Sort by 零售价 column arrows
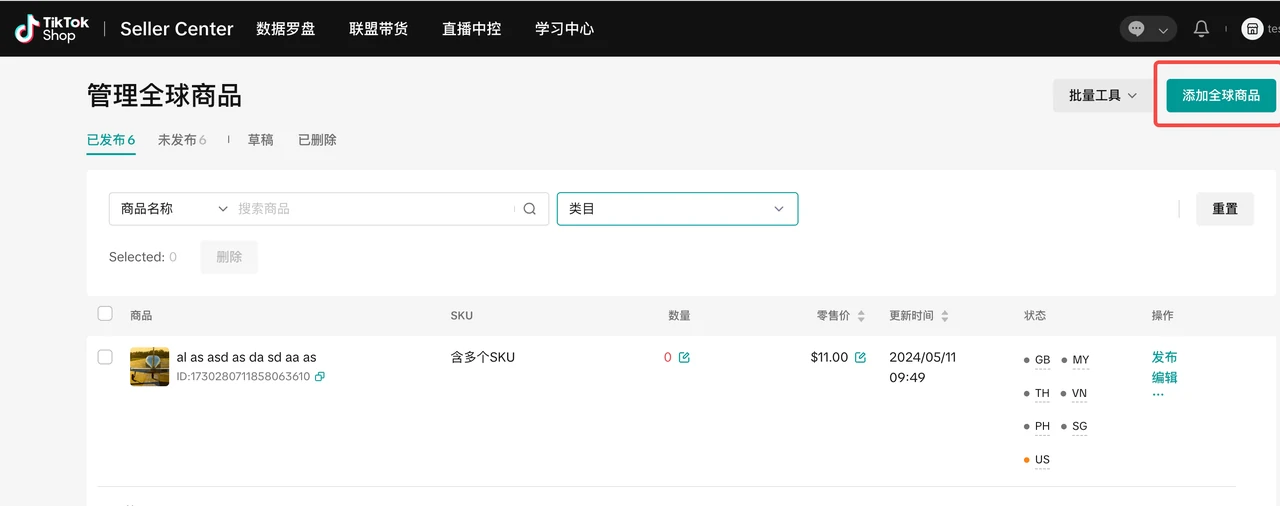The height and width of the screenshot is (506, 1280). pos(861,316)
